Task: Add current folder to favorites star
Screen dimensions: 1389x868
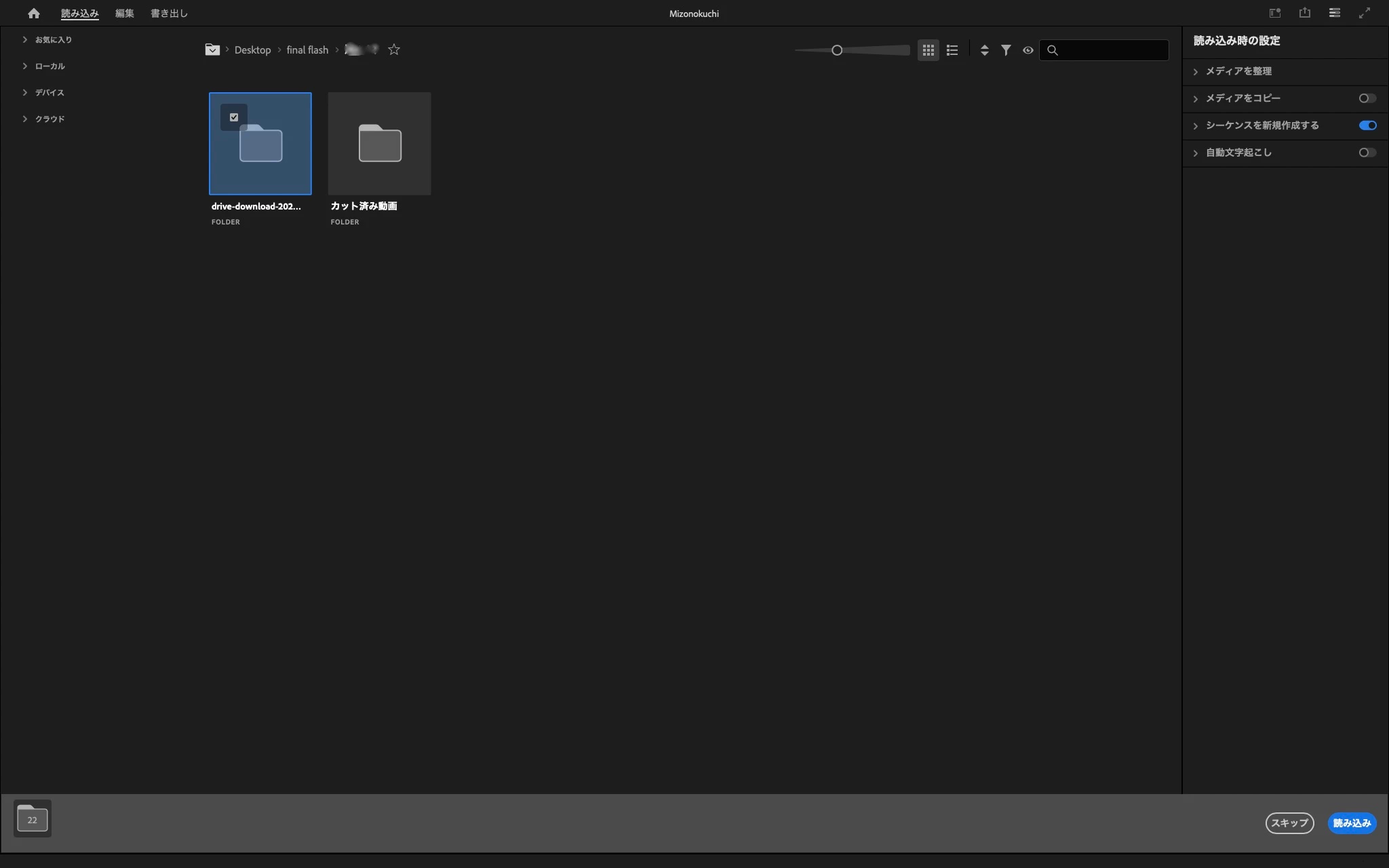Action: tap(394, 50)
